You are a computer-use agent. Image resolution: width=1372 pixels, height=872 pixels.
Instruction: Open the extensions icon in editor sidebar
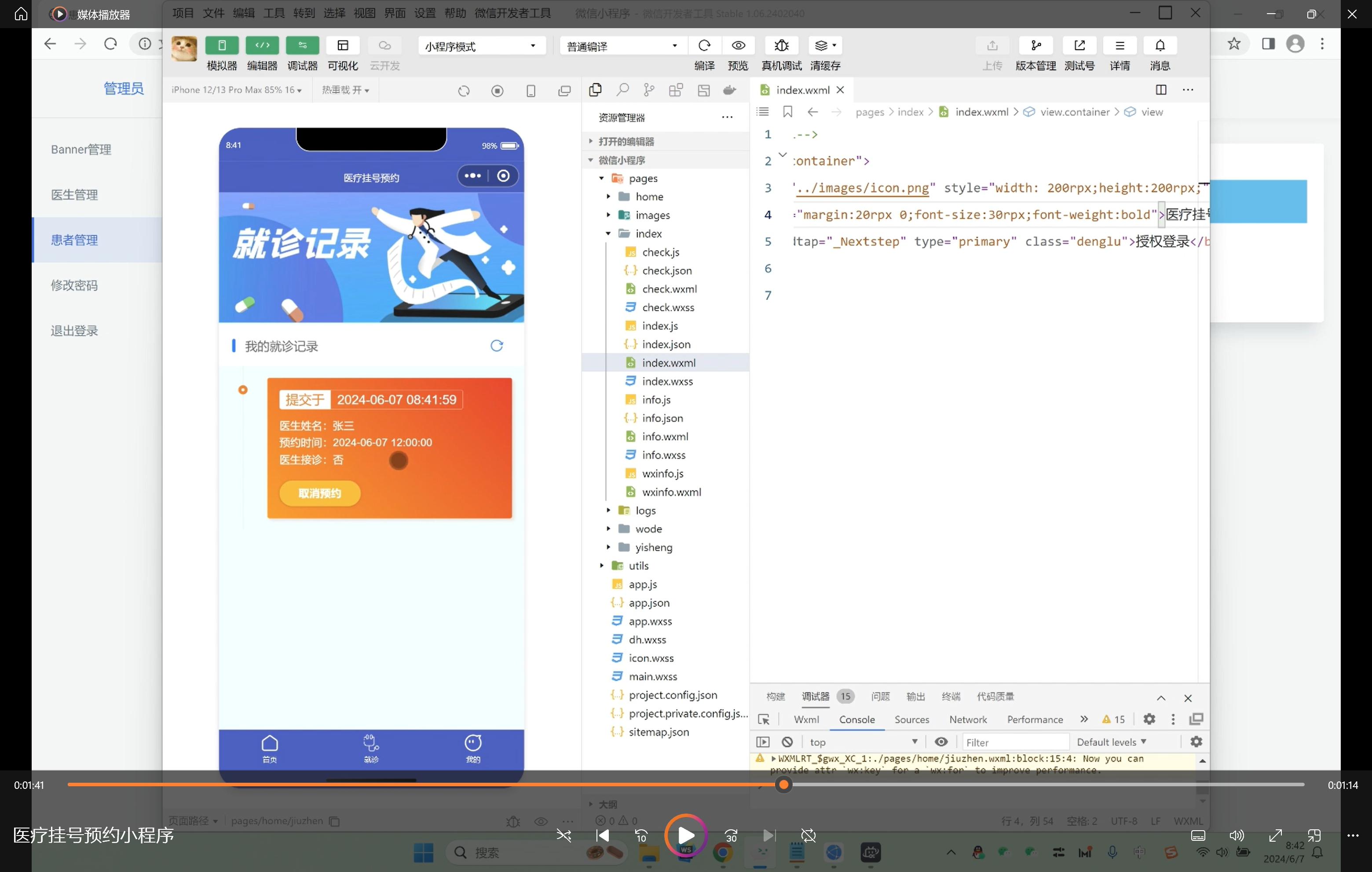676,90
